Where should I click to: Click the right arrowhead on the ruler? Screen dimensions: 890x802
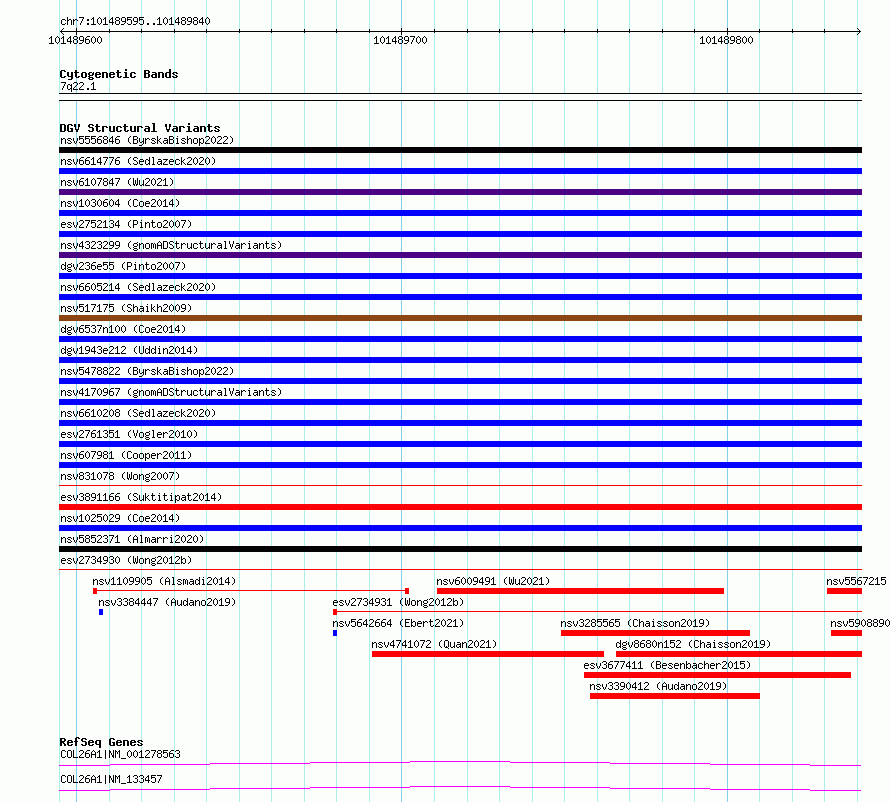point(859,32)
